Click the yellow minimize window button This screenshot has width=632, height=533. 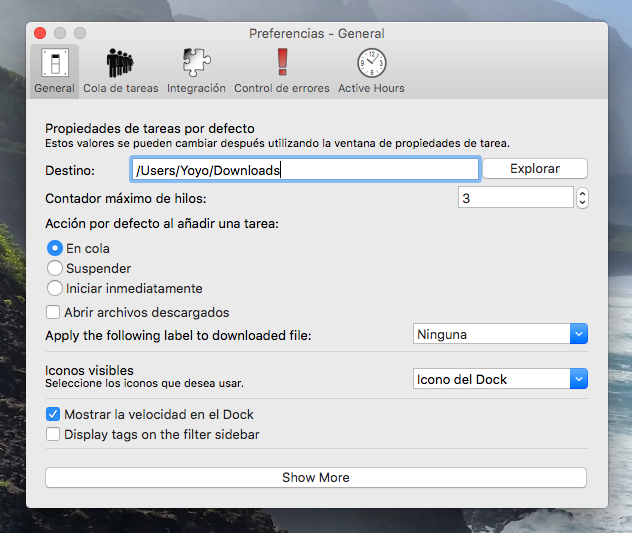click(61, 33)
